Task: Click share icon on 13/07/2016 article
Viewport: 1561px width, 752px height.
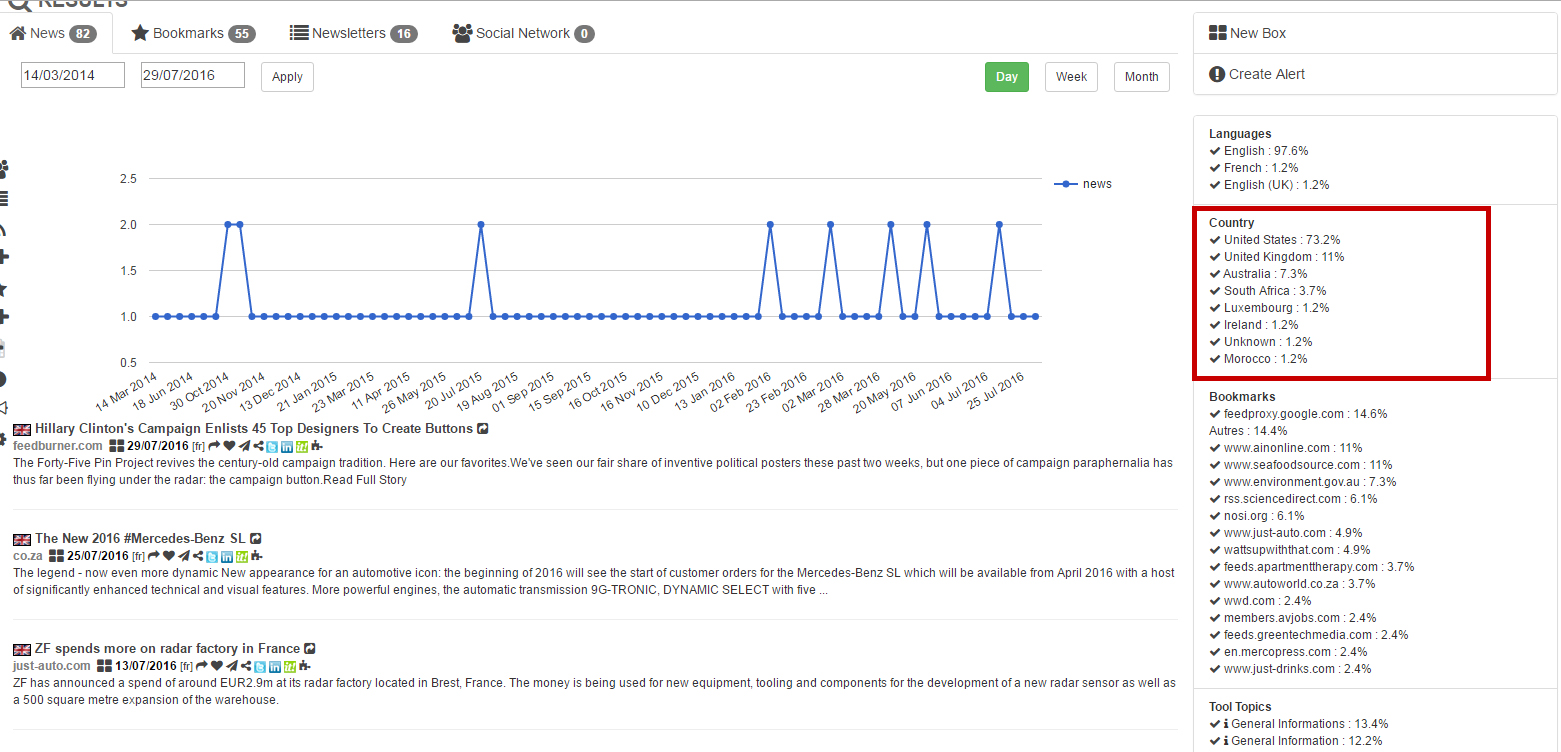Action: point(246,666)
